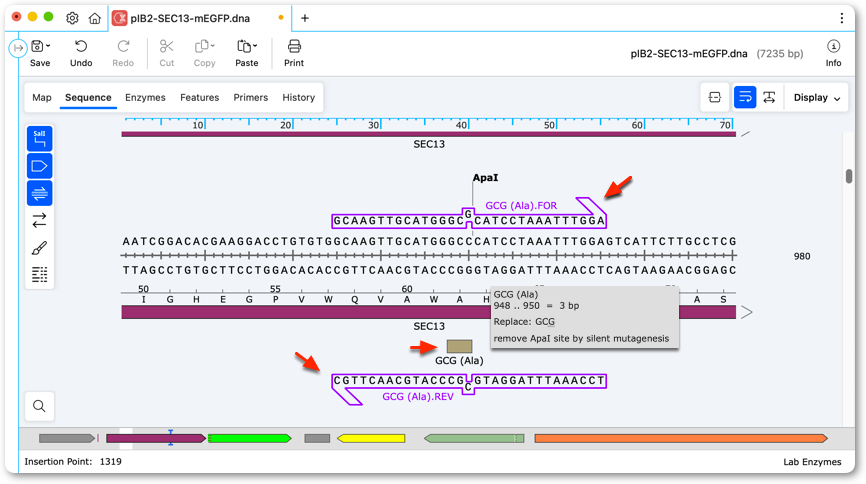
Task: Copy the selected sequence
Action: pos(202,54)
